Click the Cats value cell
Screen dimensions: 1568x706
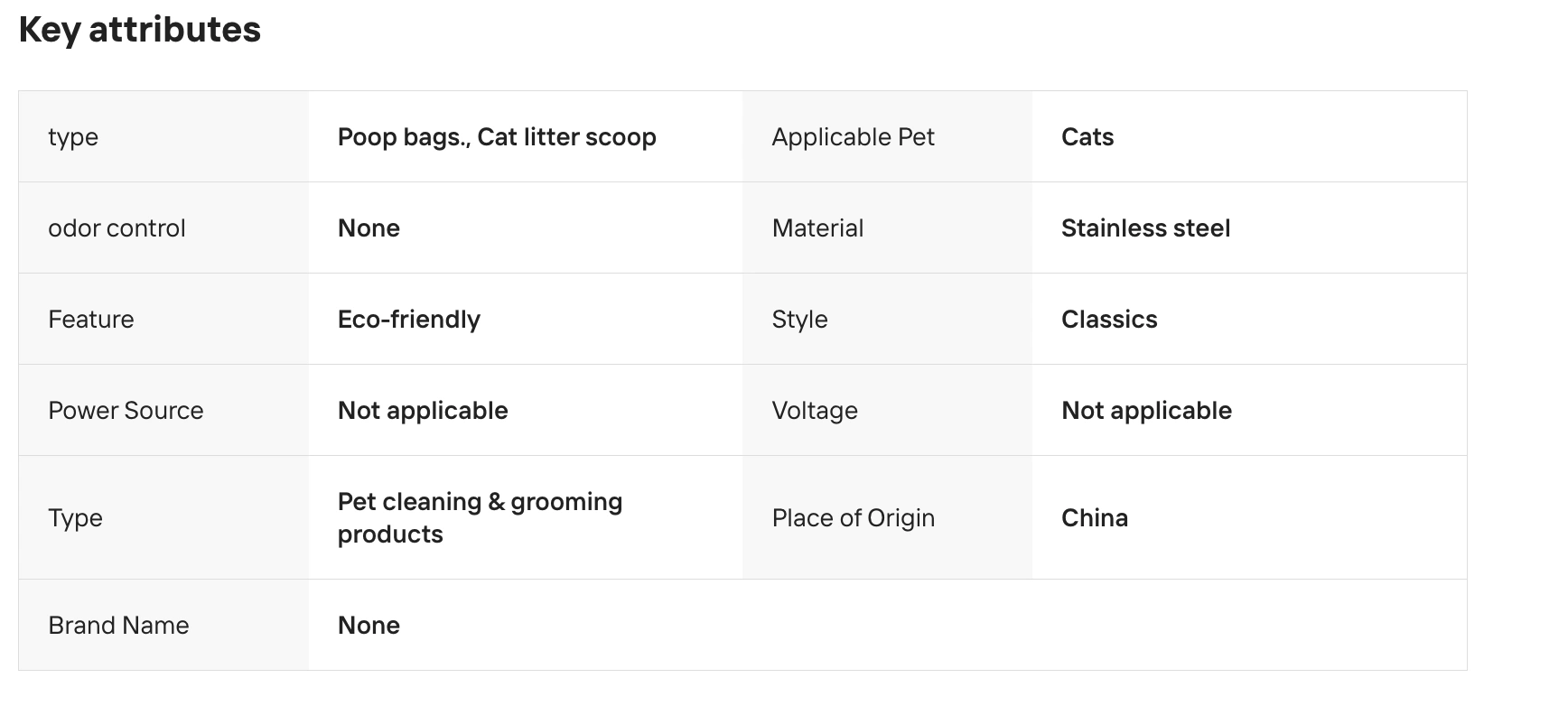pyautogui.click(x=1087, y=137)
